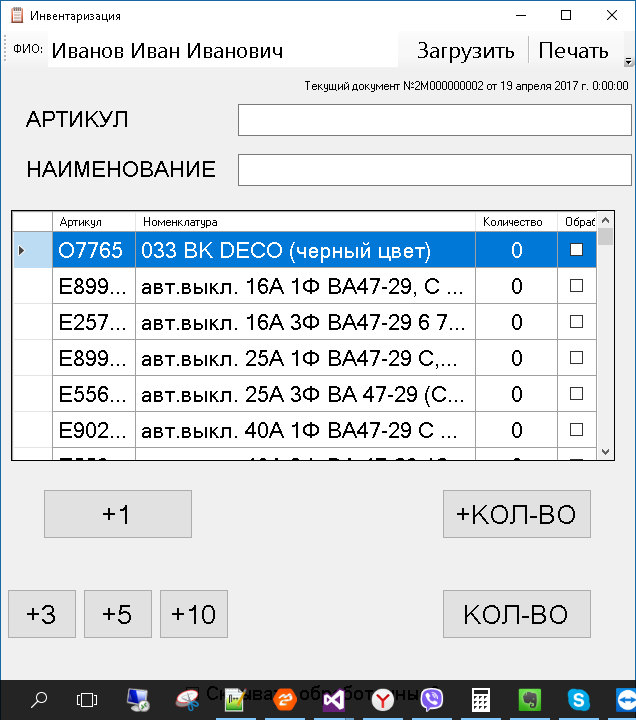Viewport: 636px width, 720px height.
Task: Expand the toolbar overflow arrow near Печать
Action: point(628,61)
